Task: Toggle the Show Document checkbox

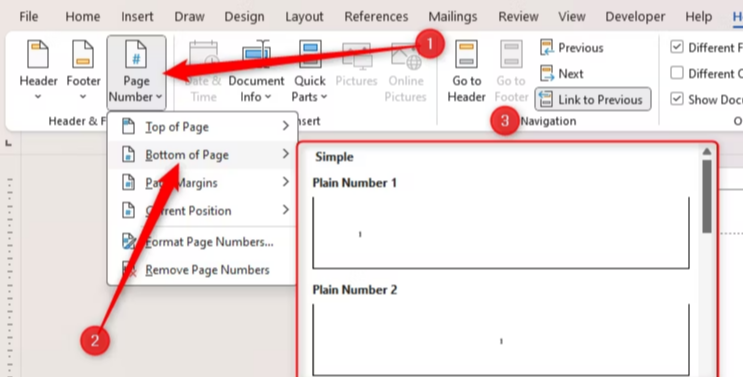Action: coord(677,99)
